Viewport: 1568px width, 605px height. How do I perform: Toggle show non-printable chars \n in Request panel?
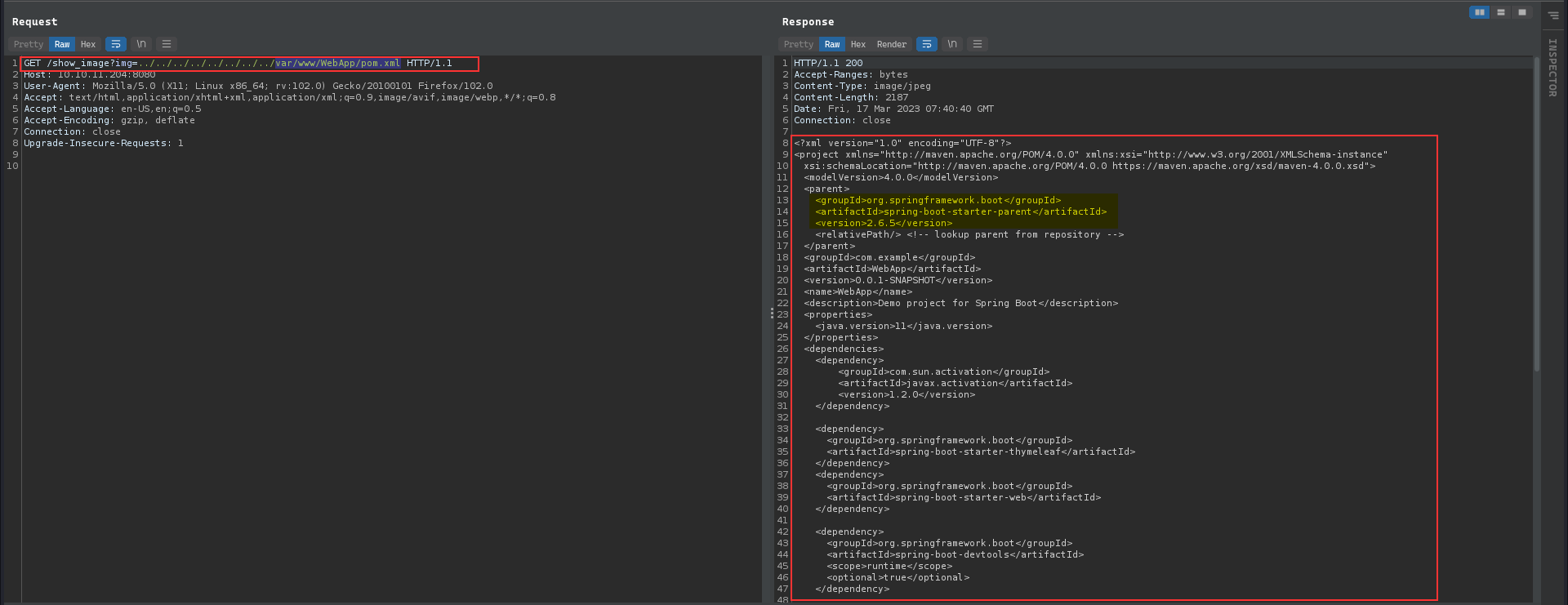(141, 44)
